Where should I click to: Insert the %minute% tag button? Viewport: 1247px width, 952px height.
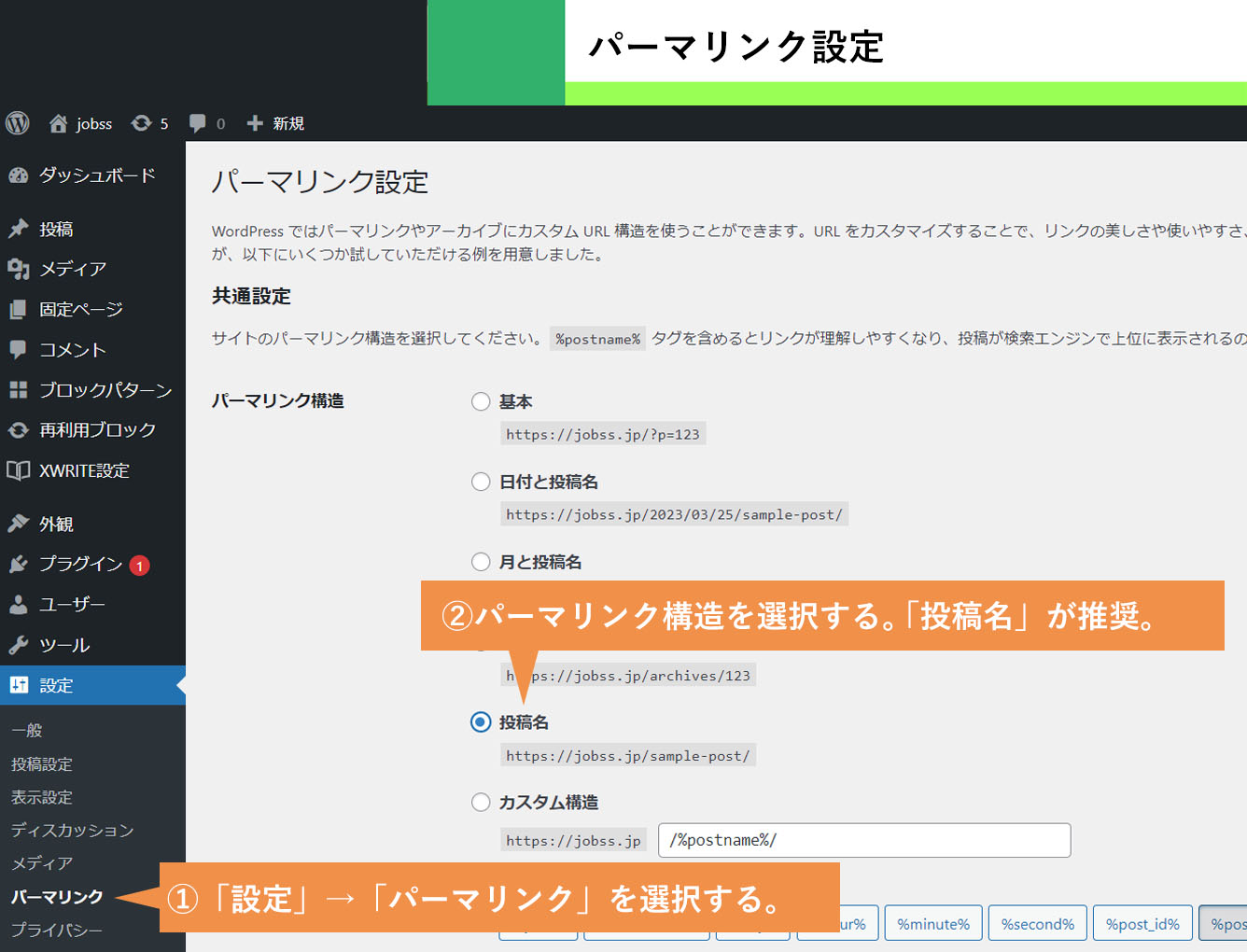[x=933, y=924]
